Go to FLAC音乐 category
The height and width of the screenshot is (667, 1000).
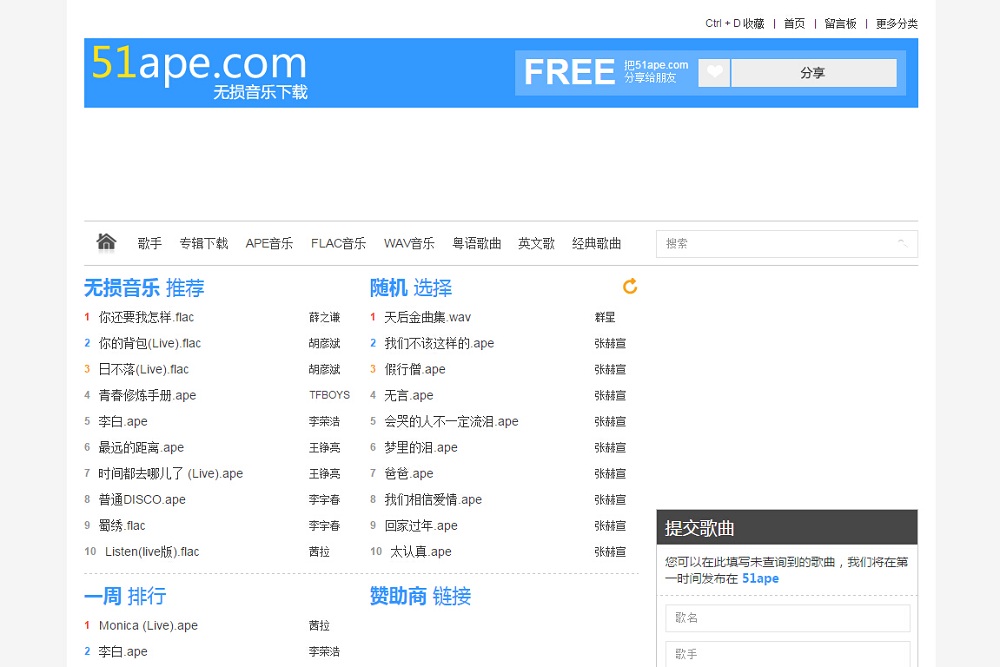(x=339, y=244)
